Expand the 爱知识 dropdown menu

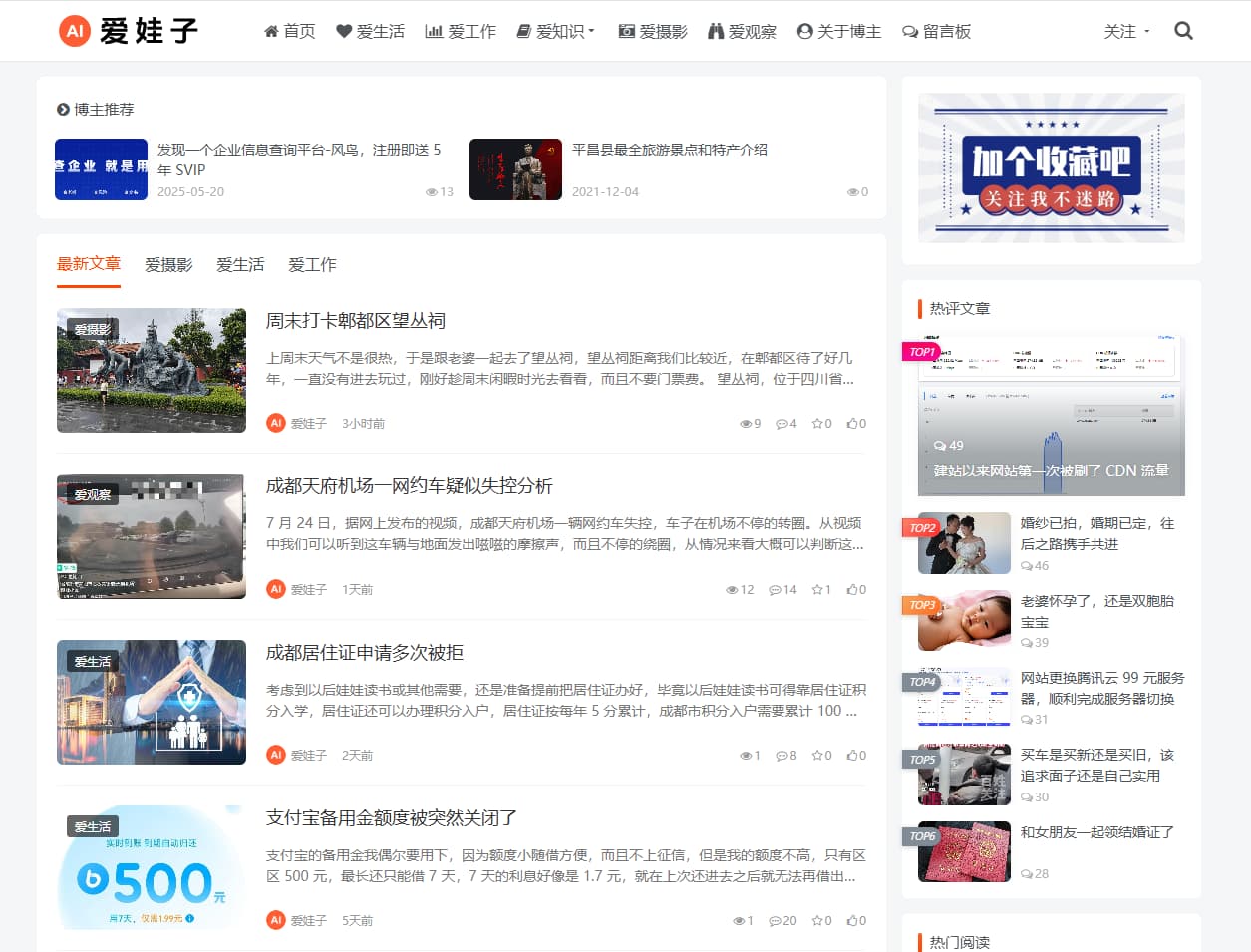point(555,32)
